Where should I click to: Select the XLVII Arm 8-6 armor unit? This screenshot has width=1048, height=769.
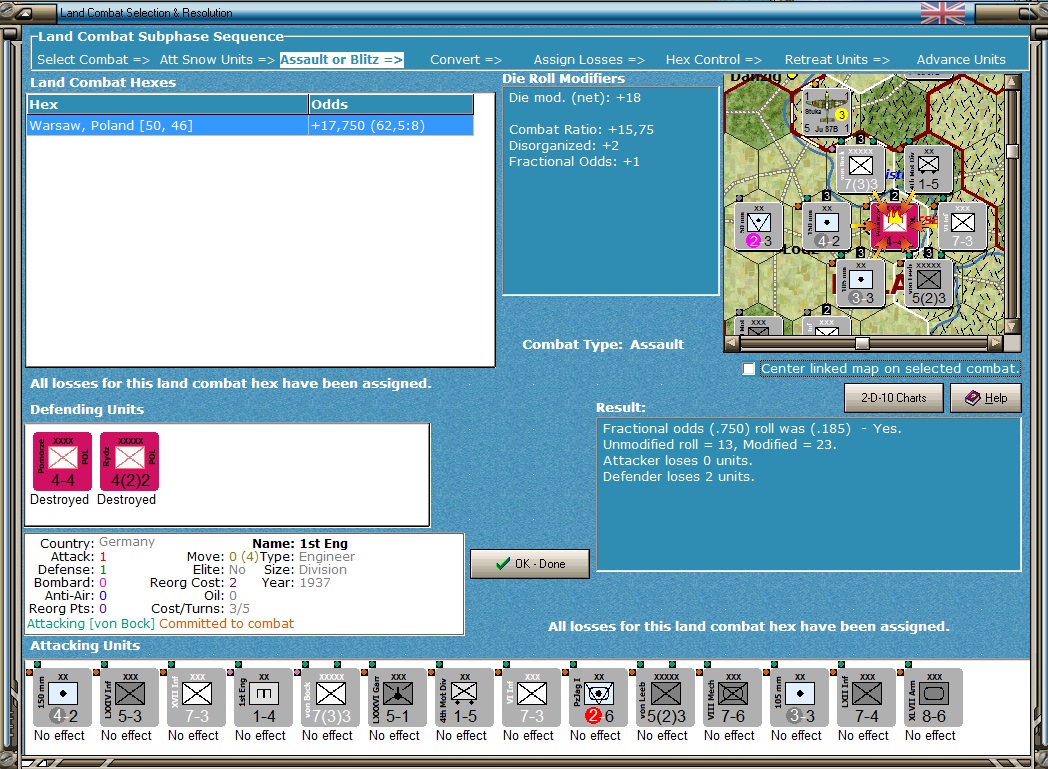coord(934,698)
